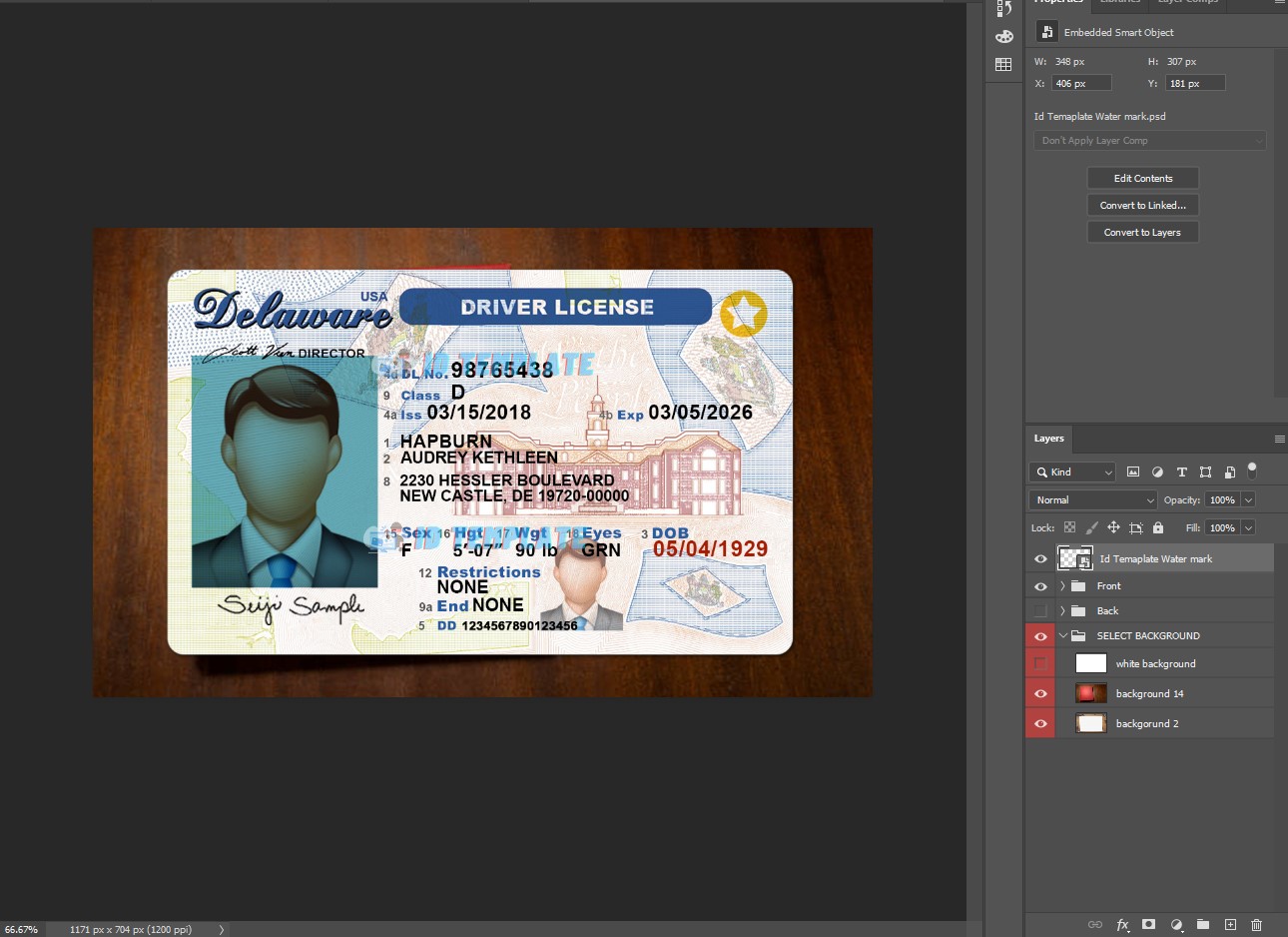
Task: Select the backgorund 2 layer thumbnail
Action: [1090, 723]
